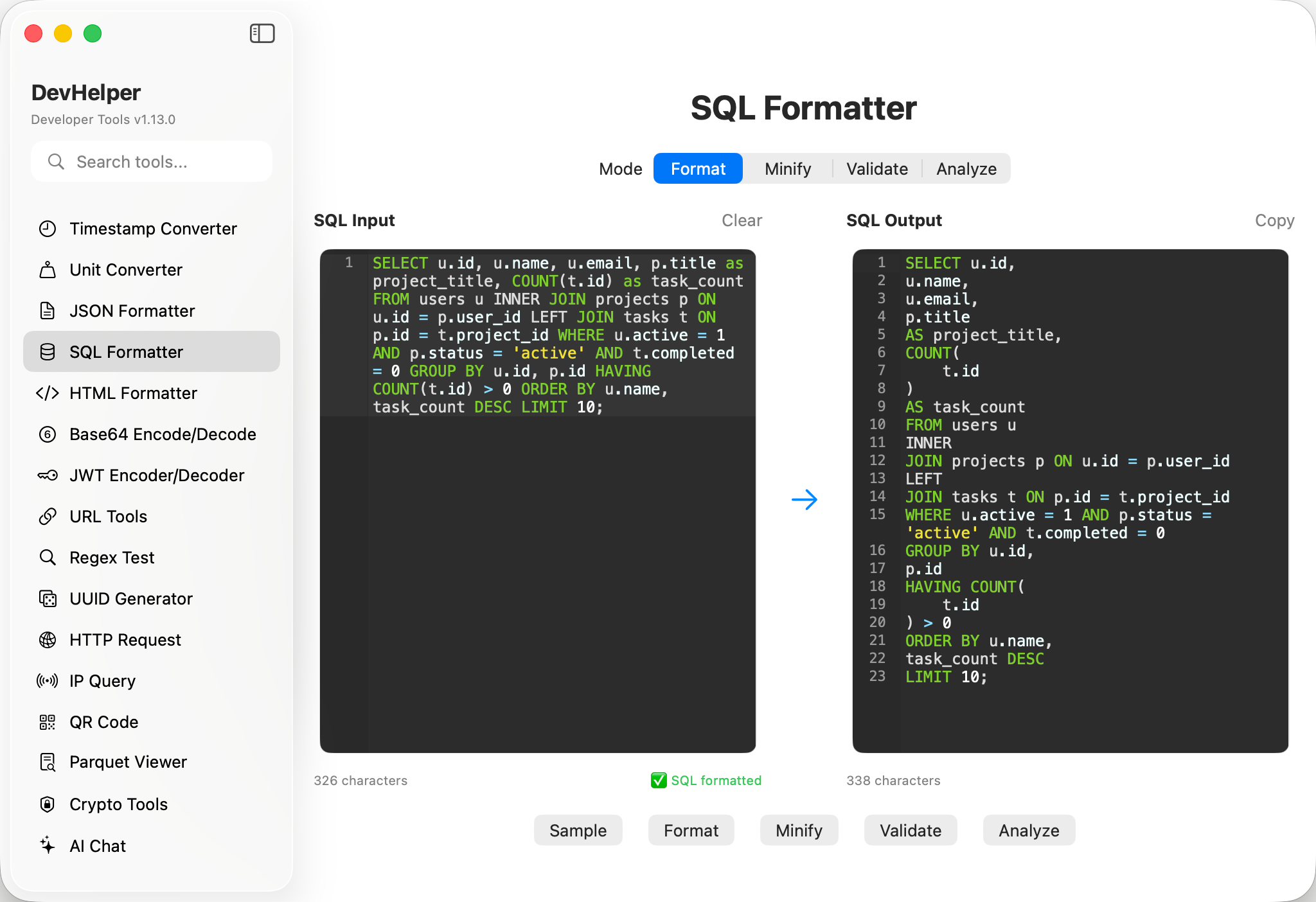Click the AI Chat sparkle icon
This screenshot has height=902, width=1316.
[x=48, y=845]
